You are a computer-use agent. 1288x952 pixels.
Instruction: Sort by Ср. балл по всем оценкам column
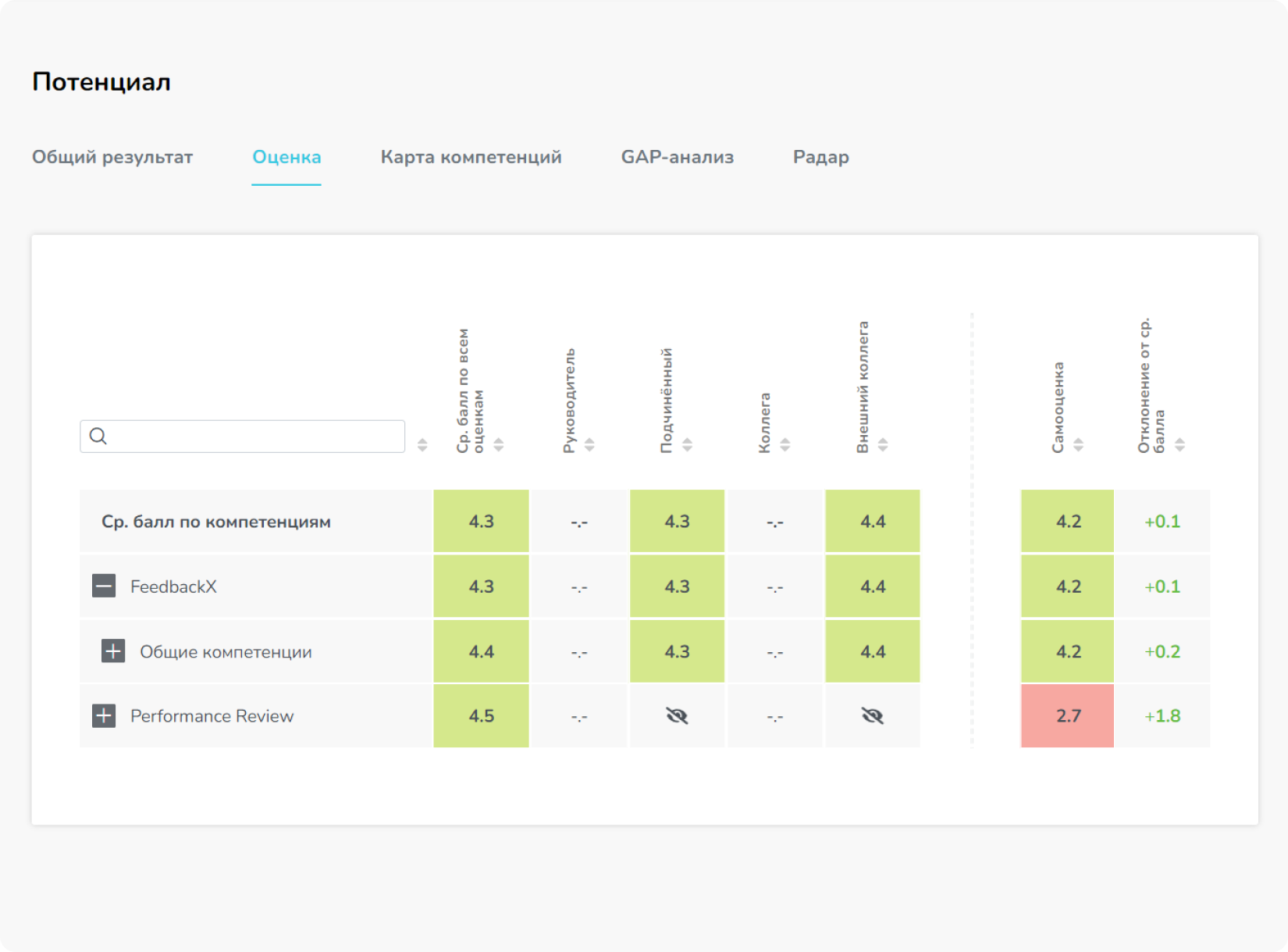499,445
